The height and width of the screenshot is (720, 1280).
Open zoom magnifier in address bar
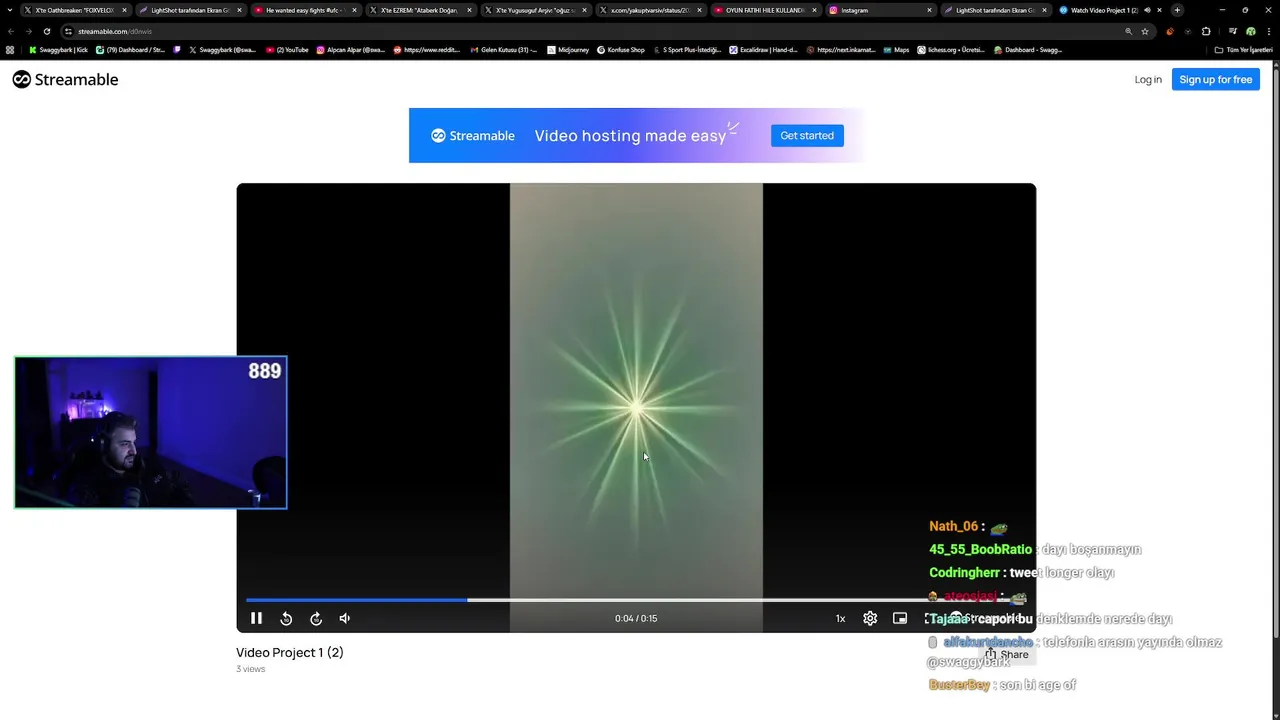tap(1129, 31)
